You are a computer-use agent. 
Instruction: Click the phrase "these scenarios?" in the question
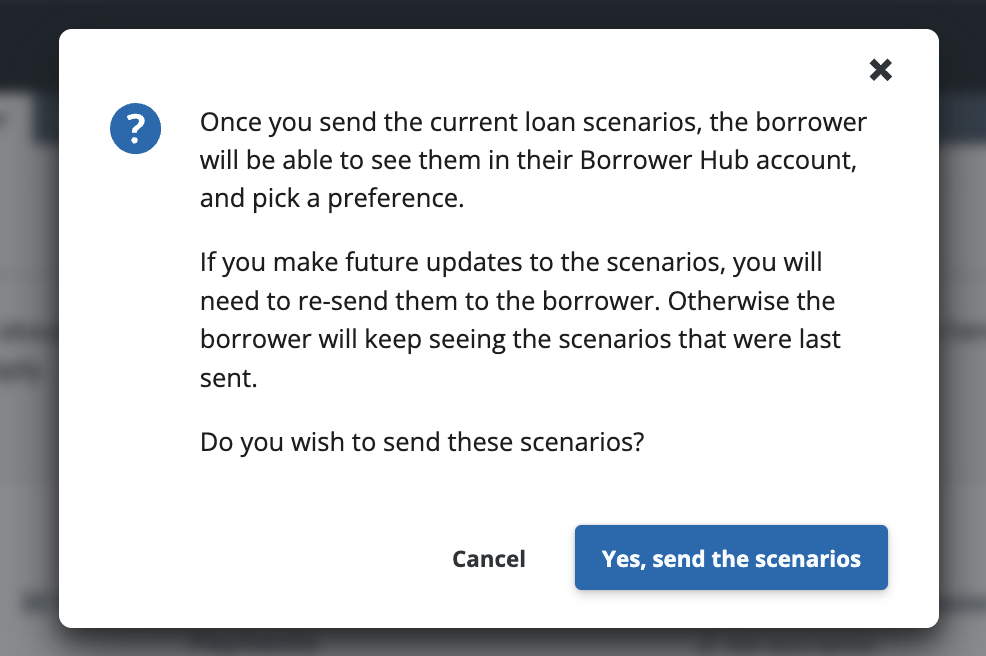tap(547, 441)
